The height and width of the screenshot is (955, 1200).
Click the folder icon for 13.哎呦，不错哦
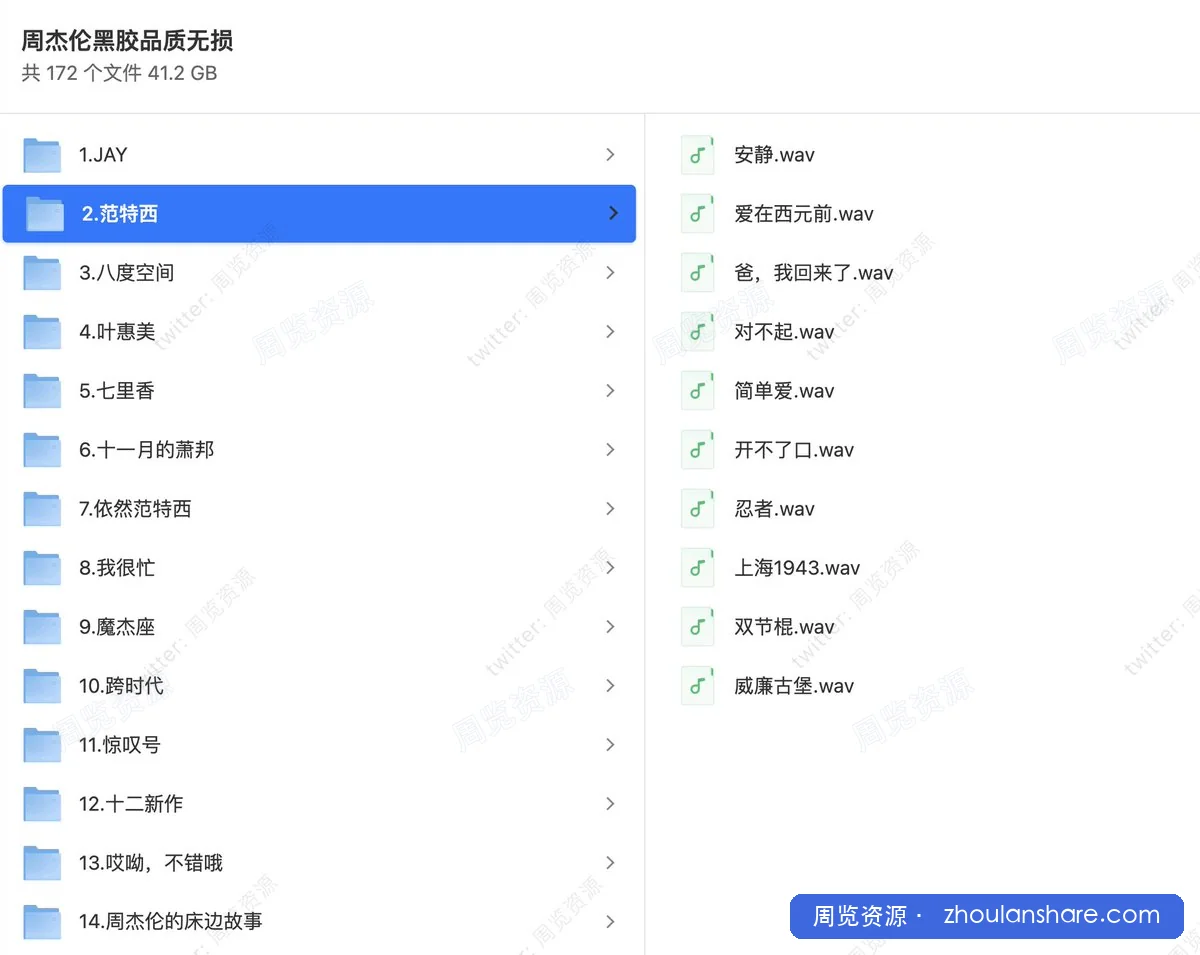42,863
